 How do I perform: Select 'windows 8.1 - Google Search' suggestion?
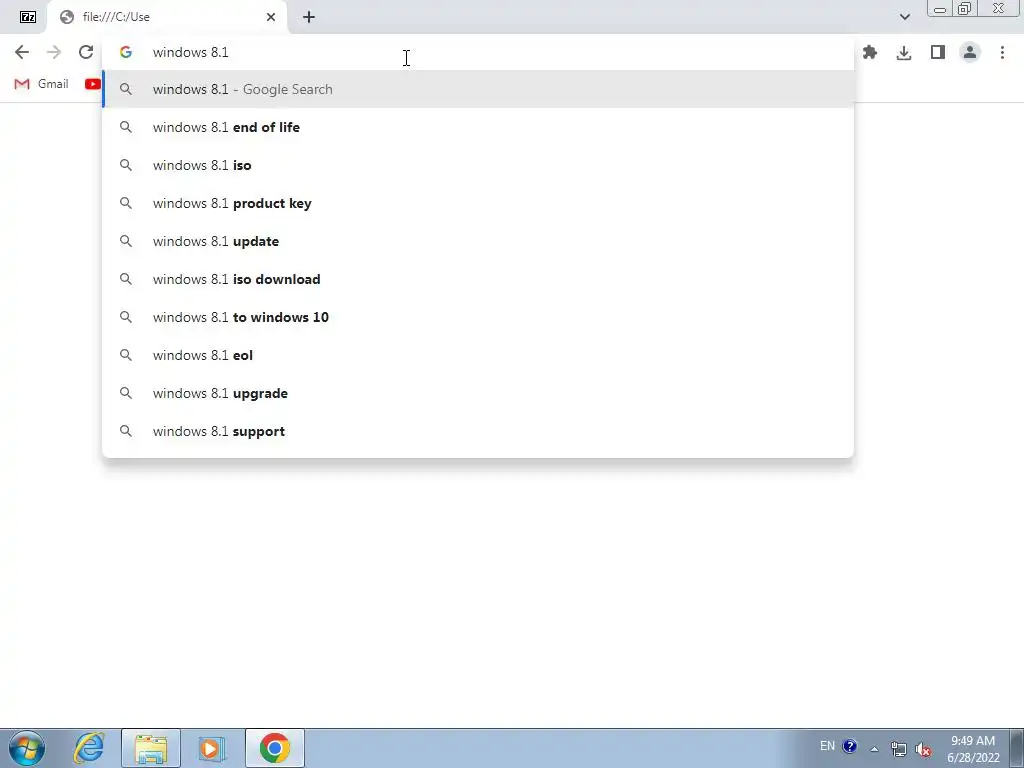click(x=478, y=89)
